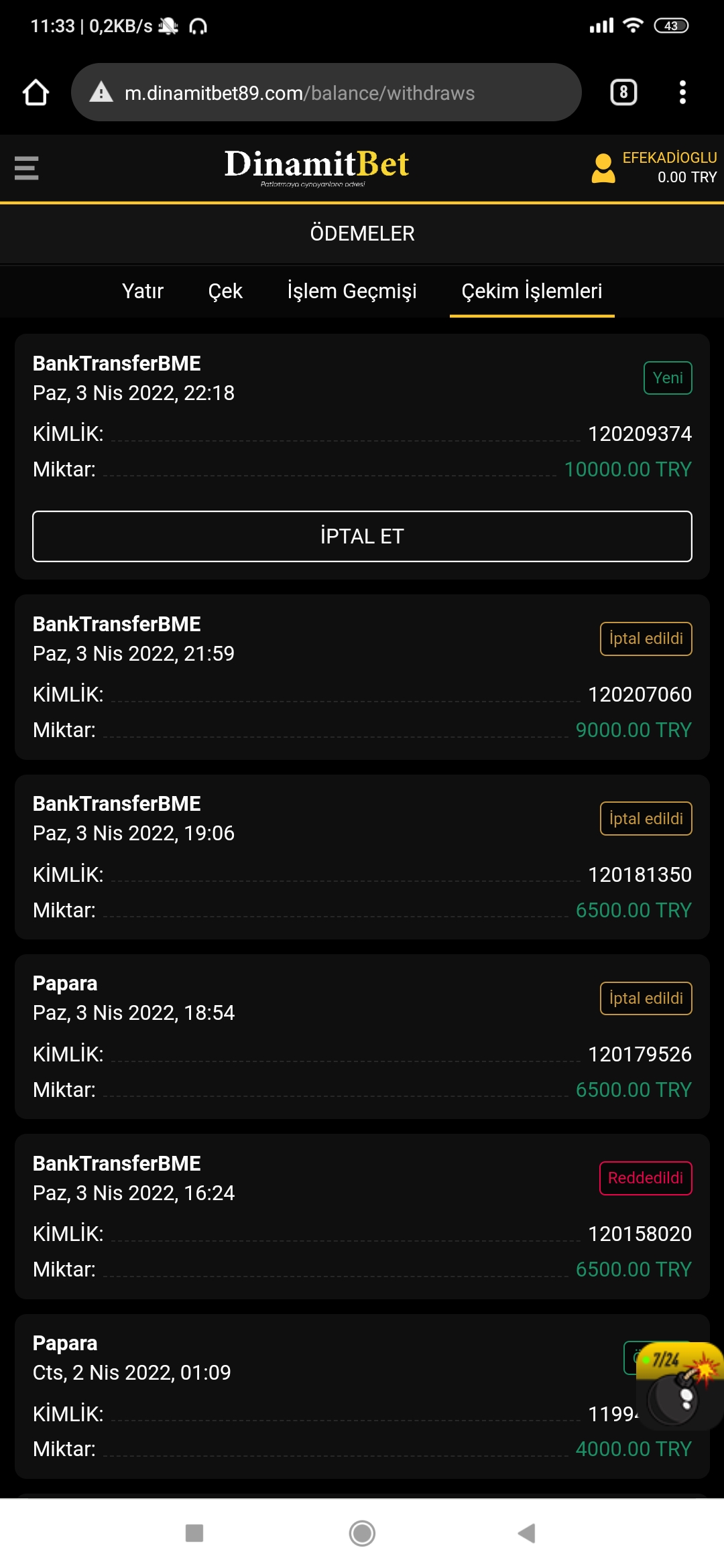Select the Çekim İşlemleri tab
Screen dimensions: 724x1568
click(532, 291)
